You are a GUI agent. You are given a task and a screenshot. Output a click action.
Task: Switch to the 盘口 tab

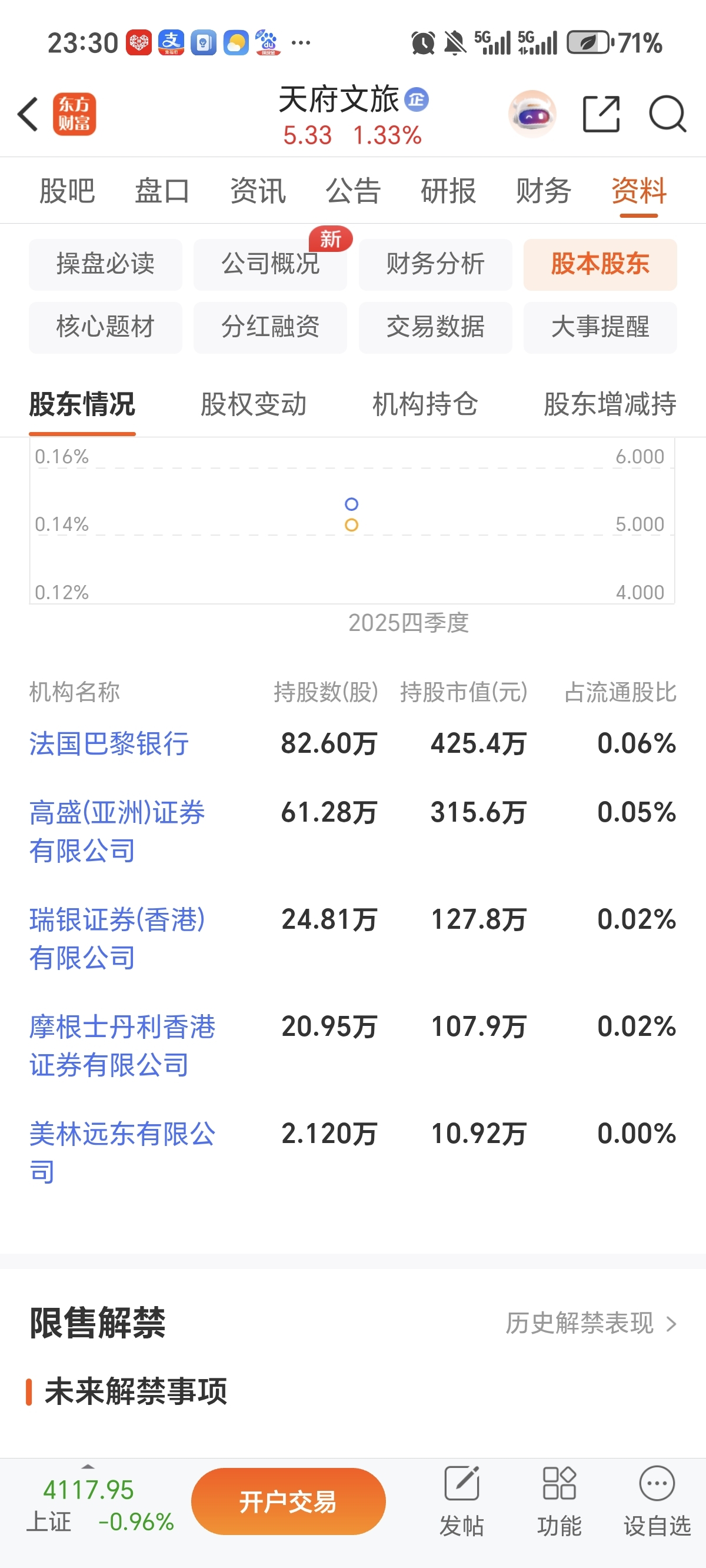point(162,191)
